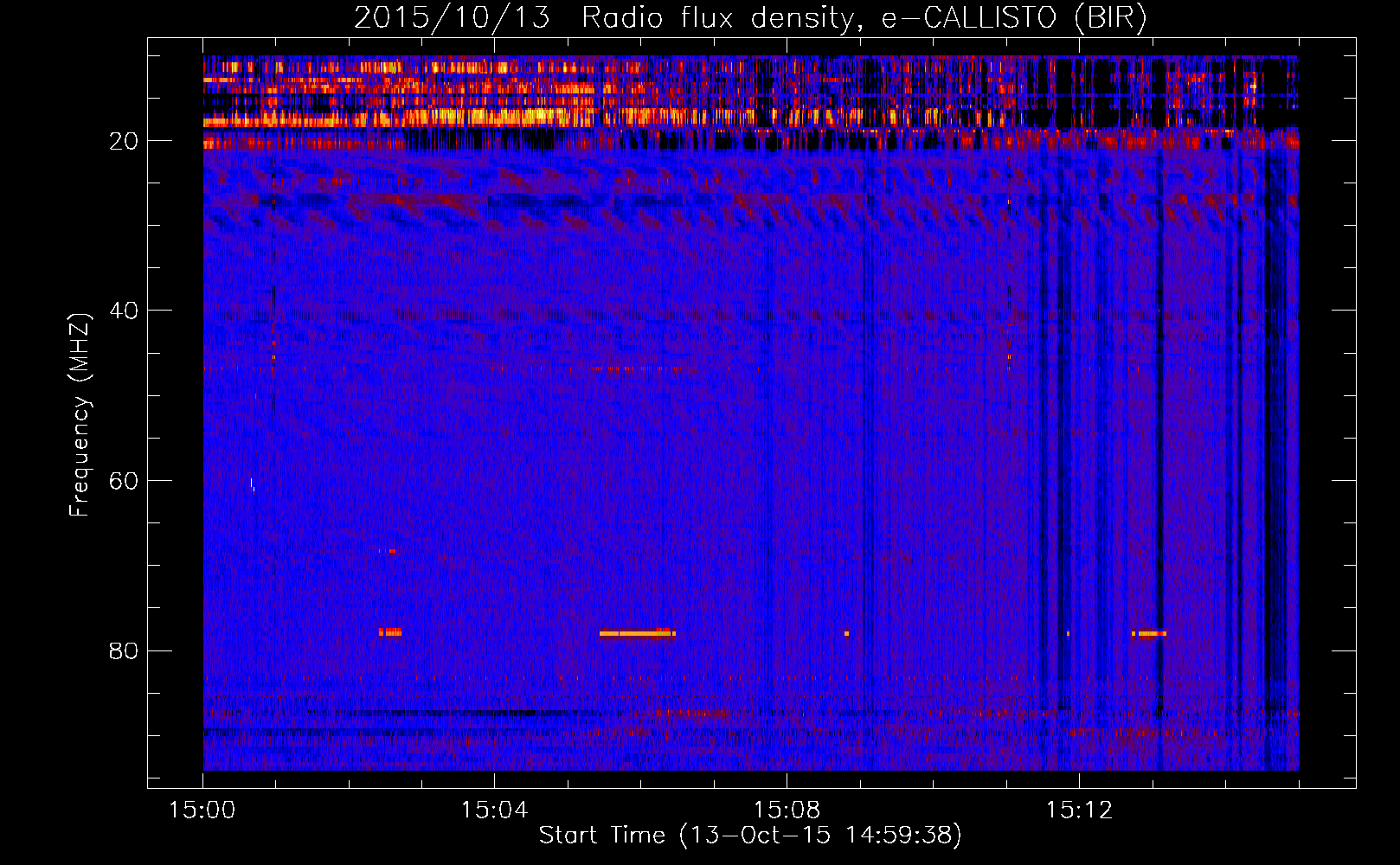Image resolution: width=1400 pixels, height=865 pixels.
Task: Click the long orange burst near 78 MHz after 15:05
Action: coord(638,633)
